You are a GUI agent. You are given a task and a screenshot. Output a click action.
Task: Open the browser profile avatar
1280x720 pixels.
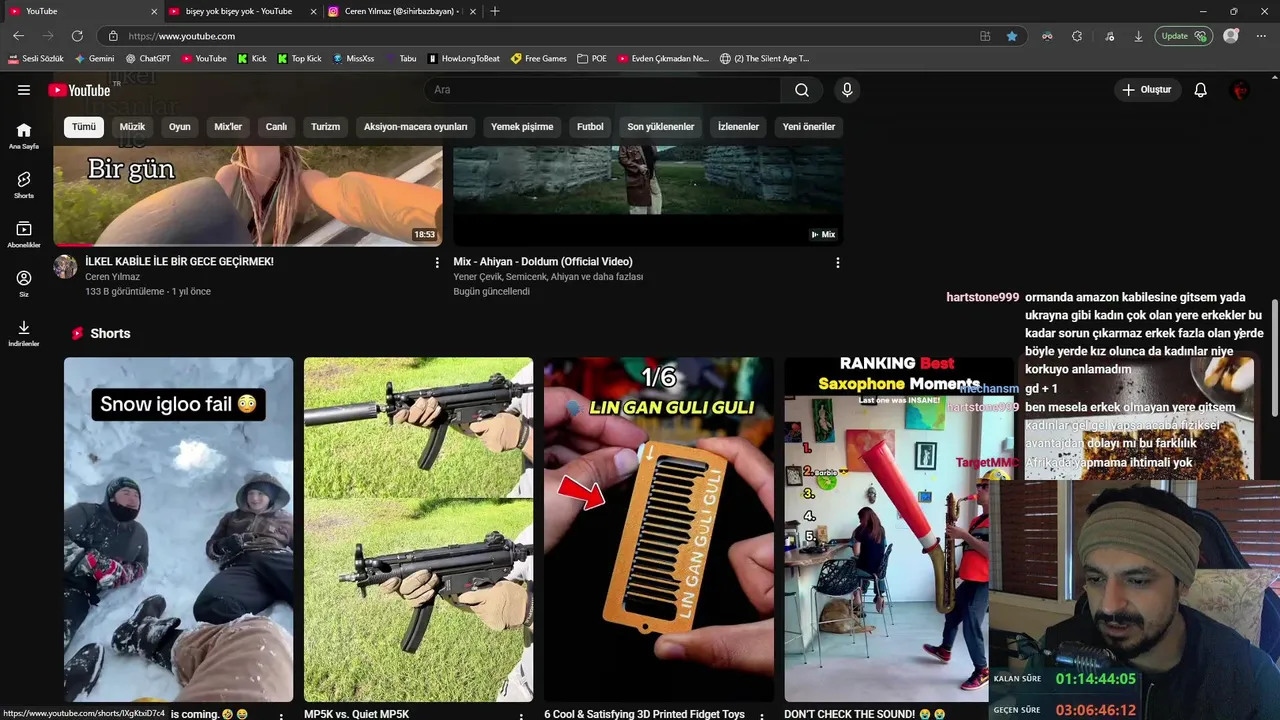(x=1231, y=36)
